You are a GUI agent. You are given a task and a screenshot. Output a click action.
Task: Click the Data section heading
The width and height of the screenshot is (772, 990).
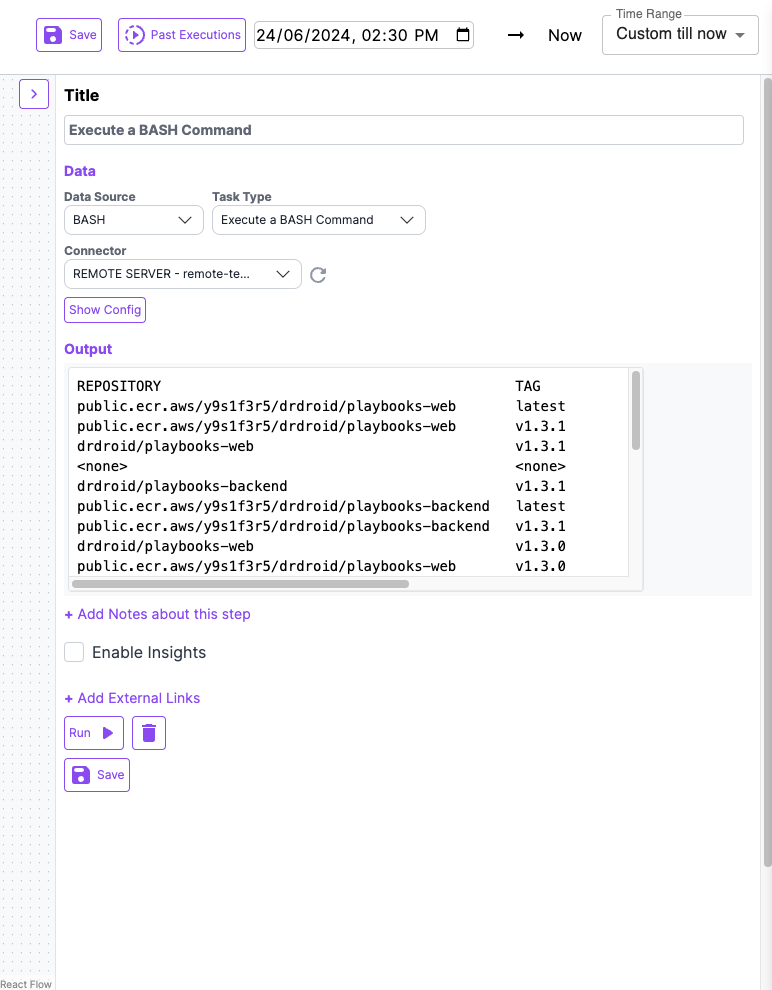(x=80, y=171)
